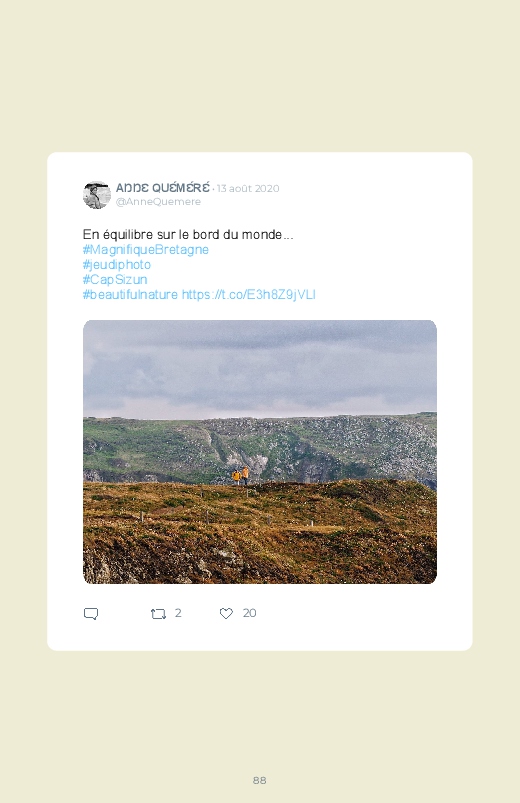Click the retweet count 2
This screenshot has height=803, width=520.
(x=178, y=613)
